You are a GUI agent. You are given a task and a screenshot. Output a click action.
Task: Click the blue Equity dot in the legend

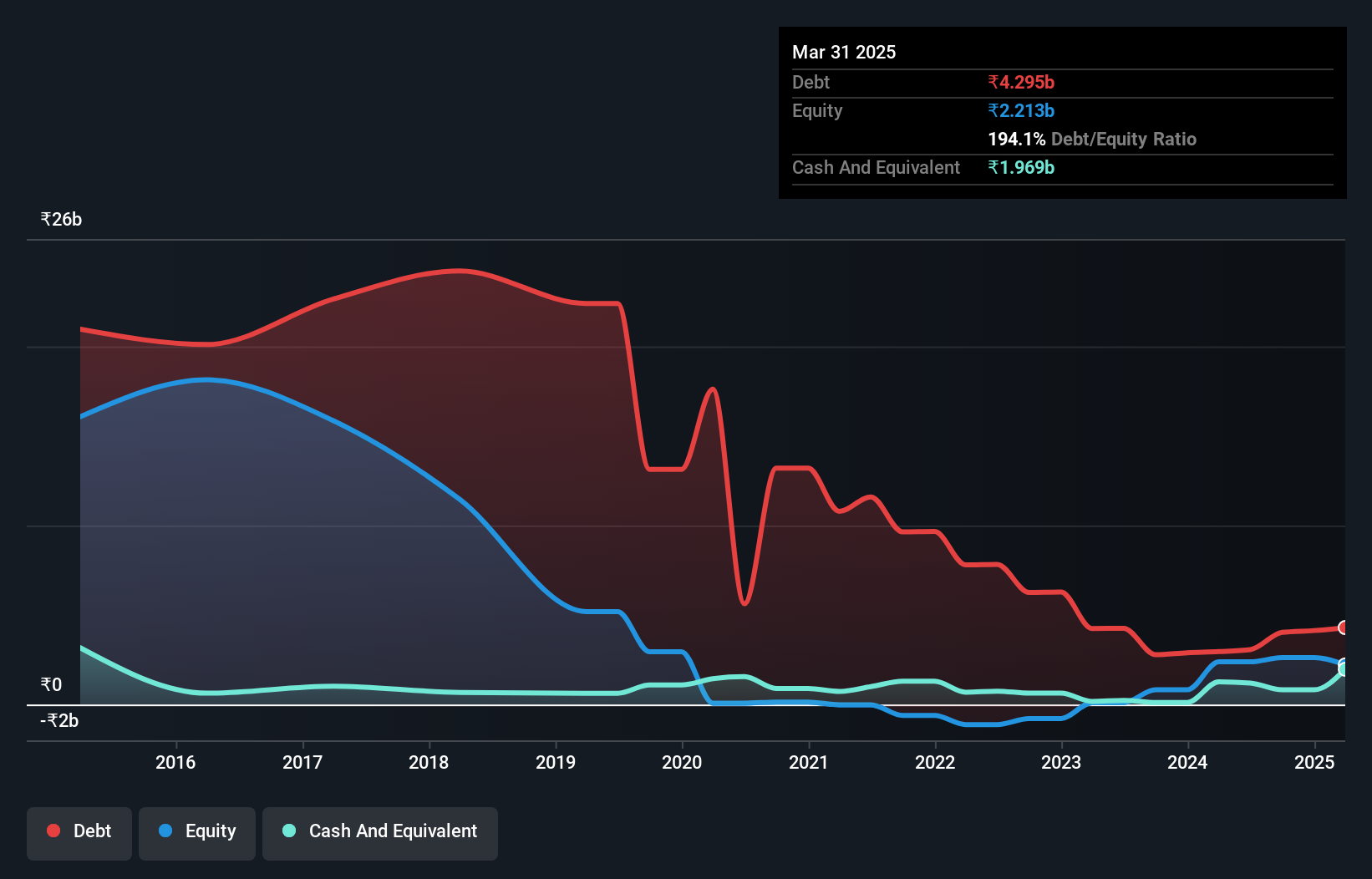164,831
